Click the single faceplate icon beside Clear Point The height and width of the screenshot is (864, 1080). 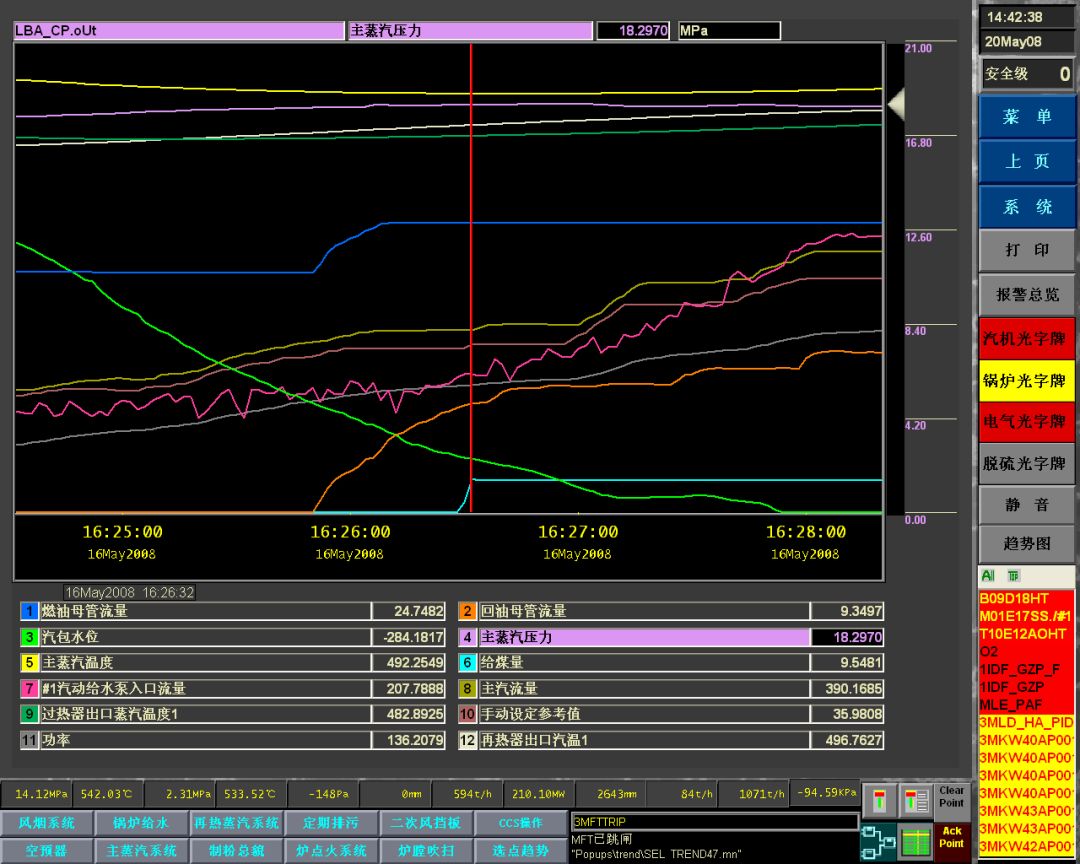879,801
